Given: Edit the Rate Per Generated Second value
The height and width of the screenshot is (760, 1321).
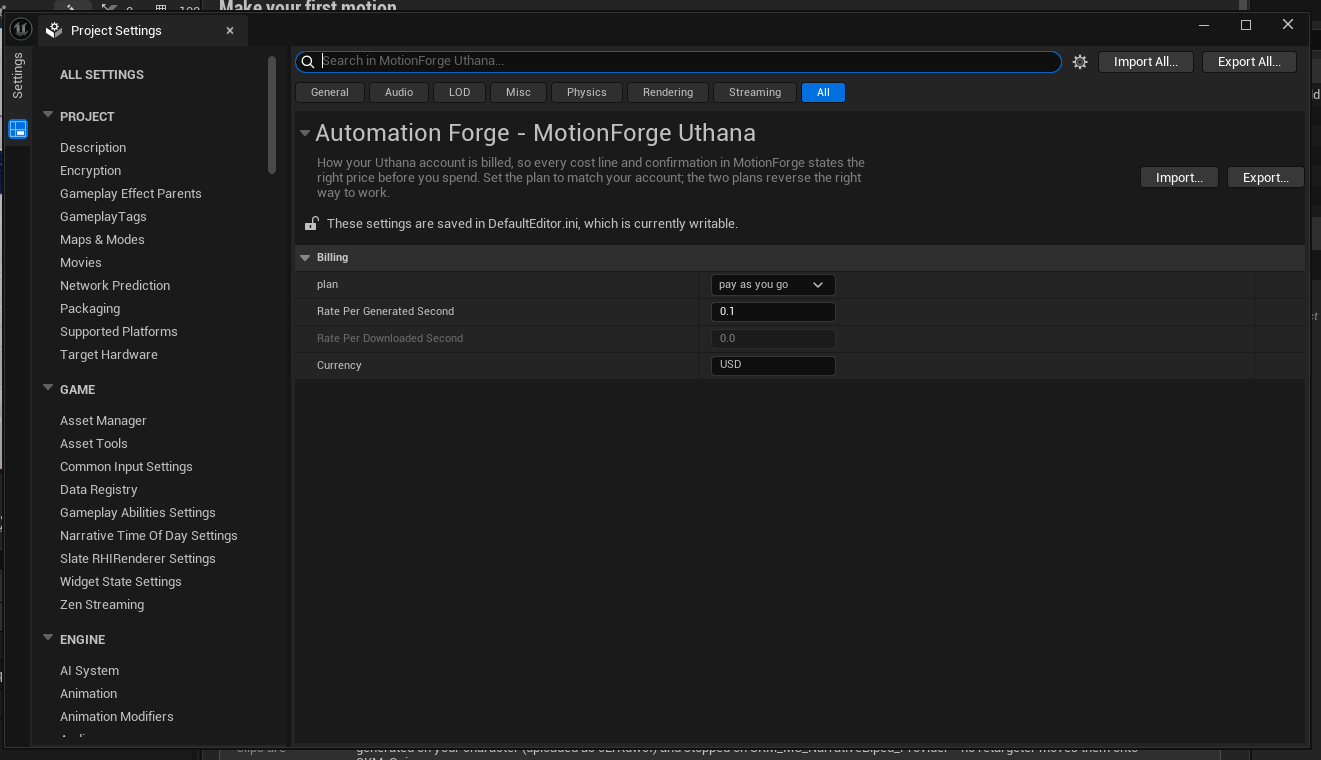Looking at the screenshot, I should [x=773, y=312].
